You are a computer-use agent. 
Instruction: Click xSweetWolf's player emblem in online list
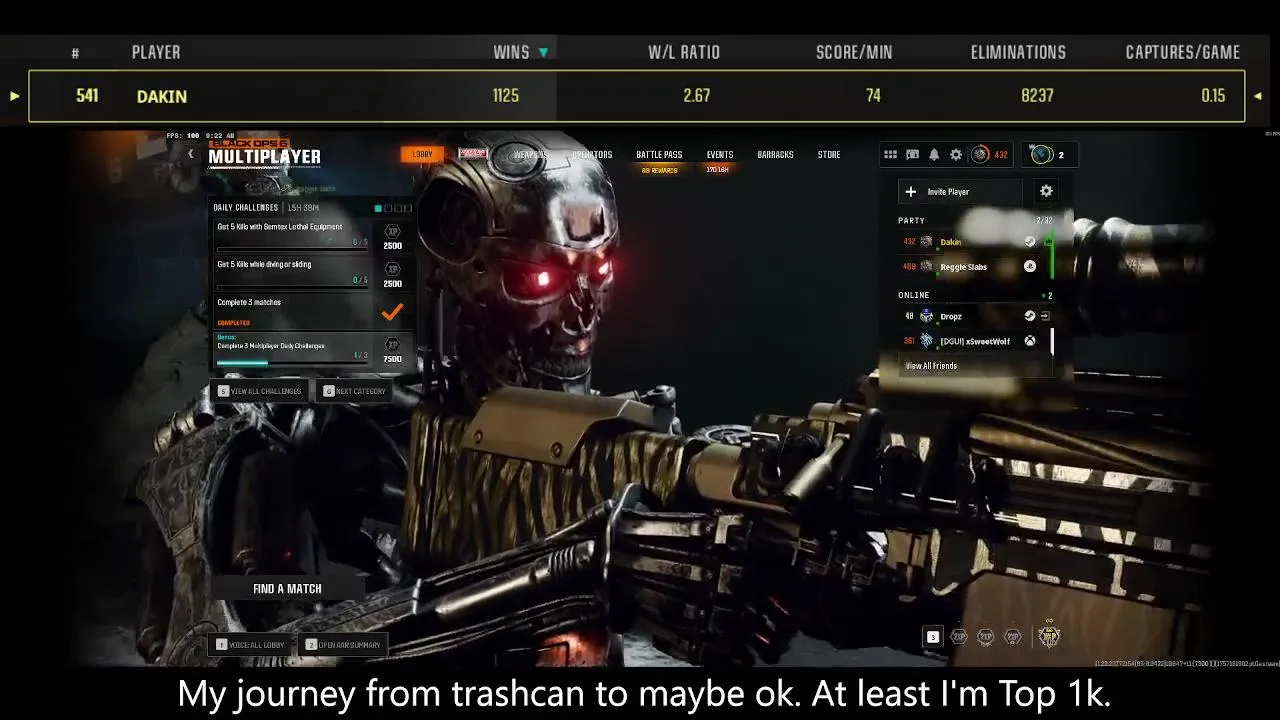tap(926, 341)
